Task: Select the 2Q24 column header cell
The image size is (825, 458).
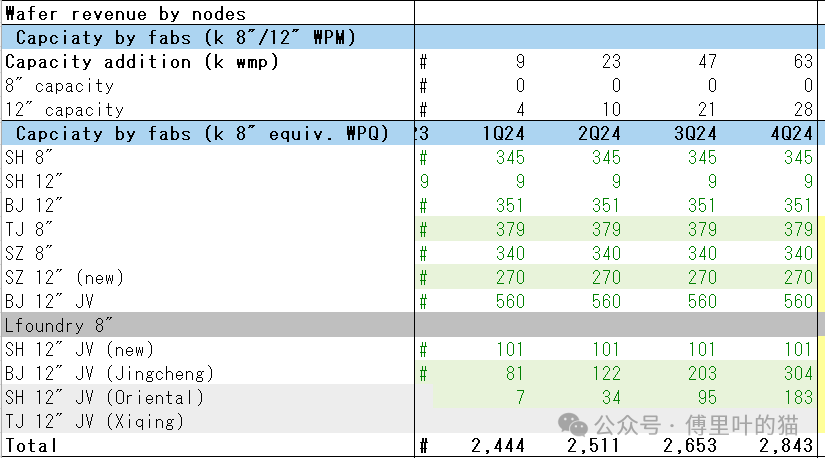Action: pos(599,134)
